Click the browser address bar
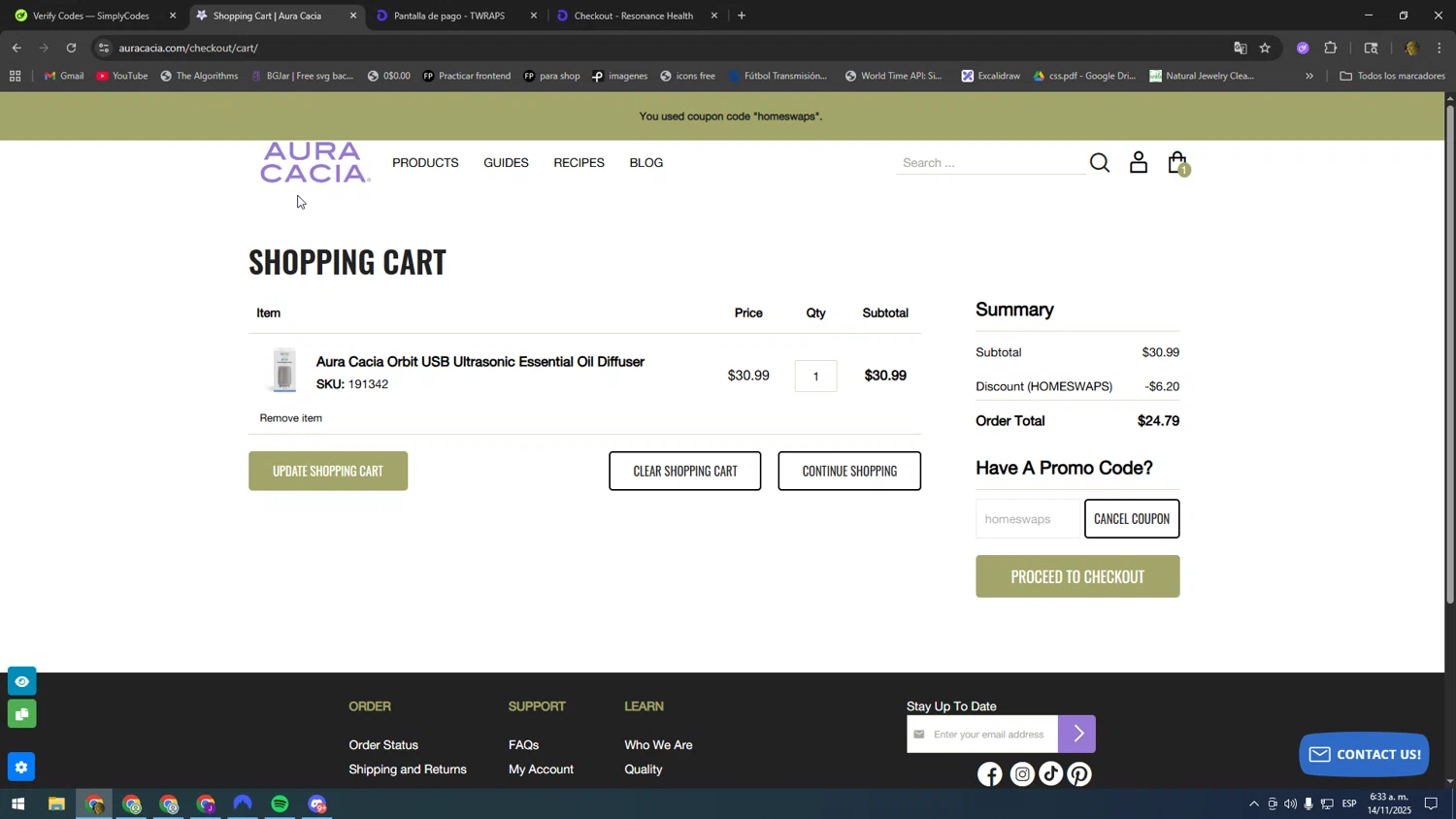This screenshot has height=819, width=1456. click(660, 48)
